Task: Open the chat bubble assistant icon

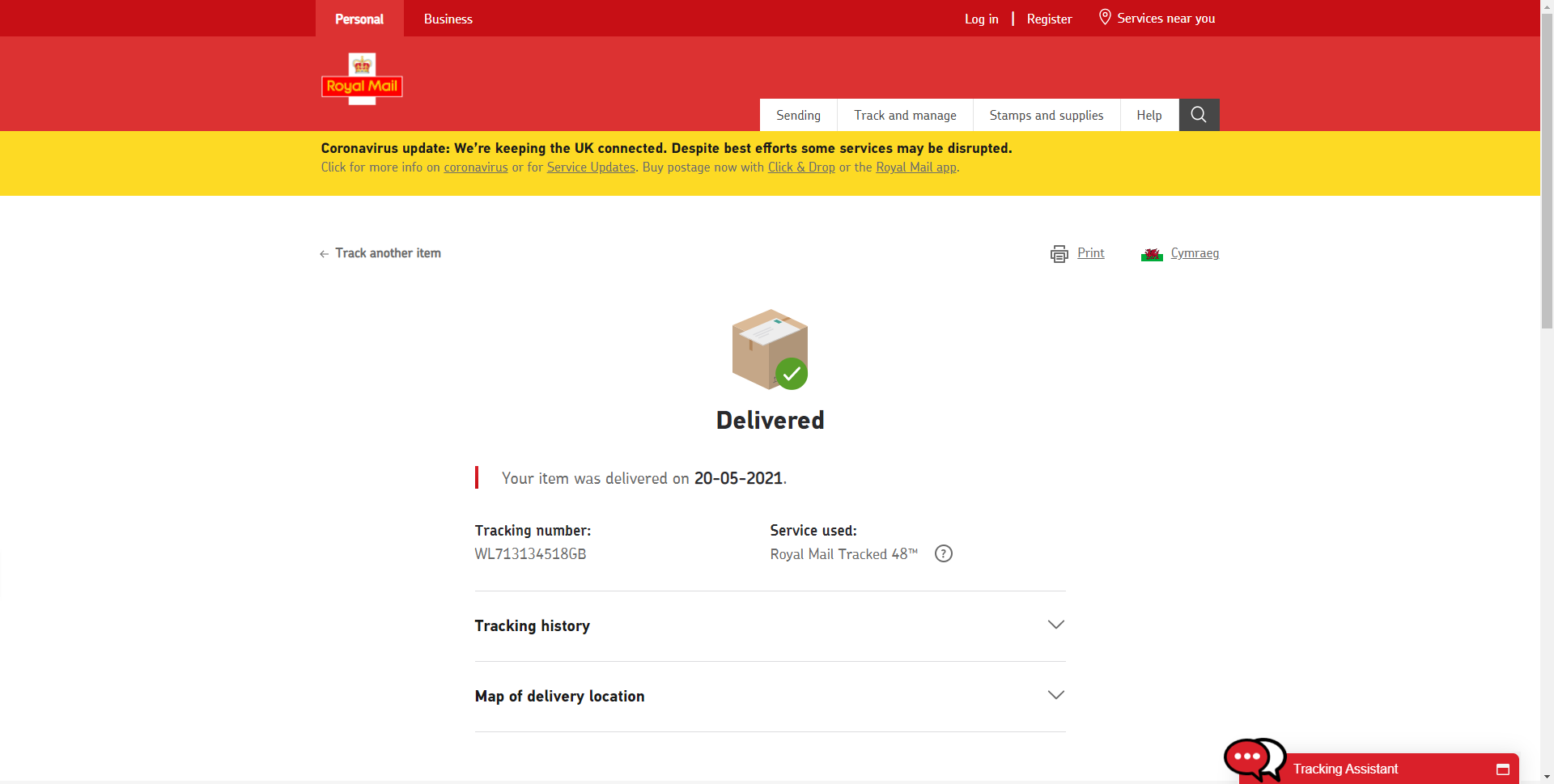Action: point(1253,759)
